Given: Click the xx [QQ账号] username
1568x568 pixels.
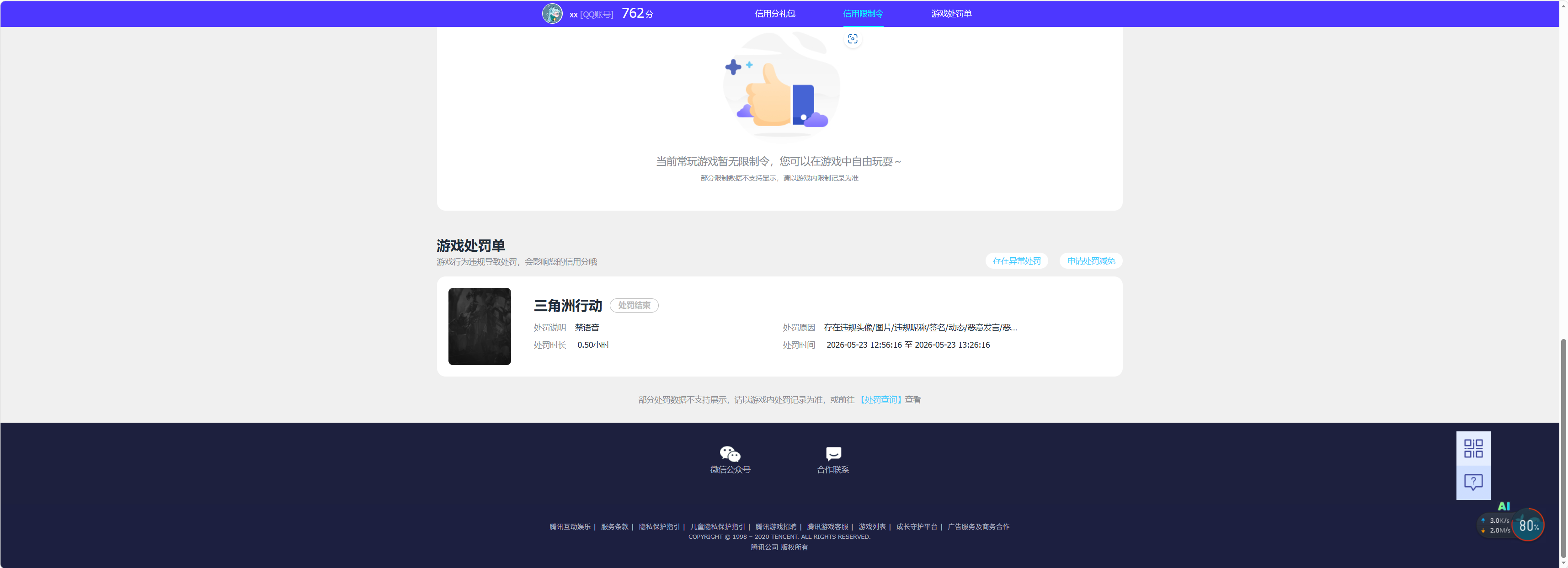Looking at the screenshot, I should [591, 15].
